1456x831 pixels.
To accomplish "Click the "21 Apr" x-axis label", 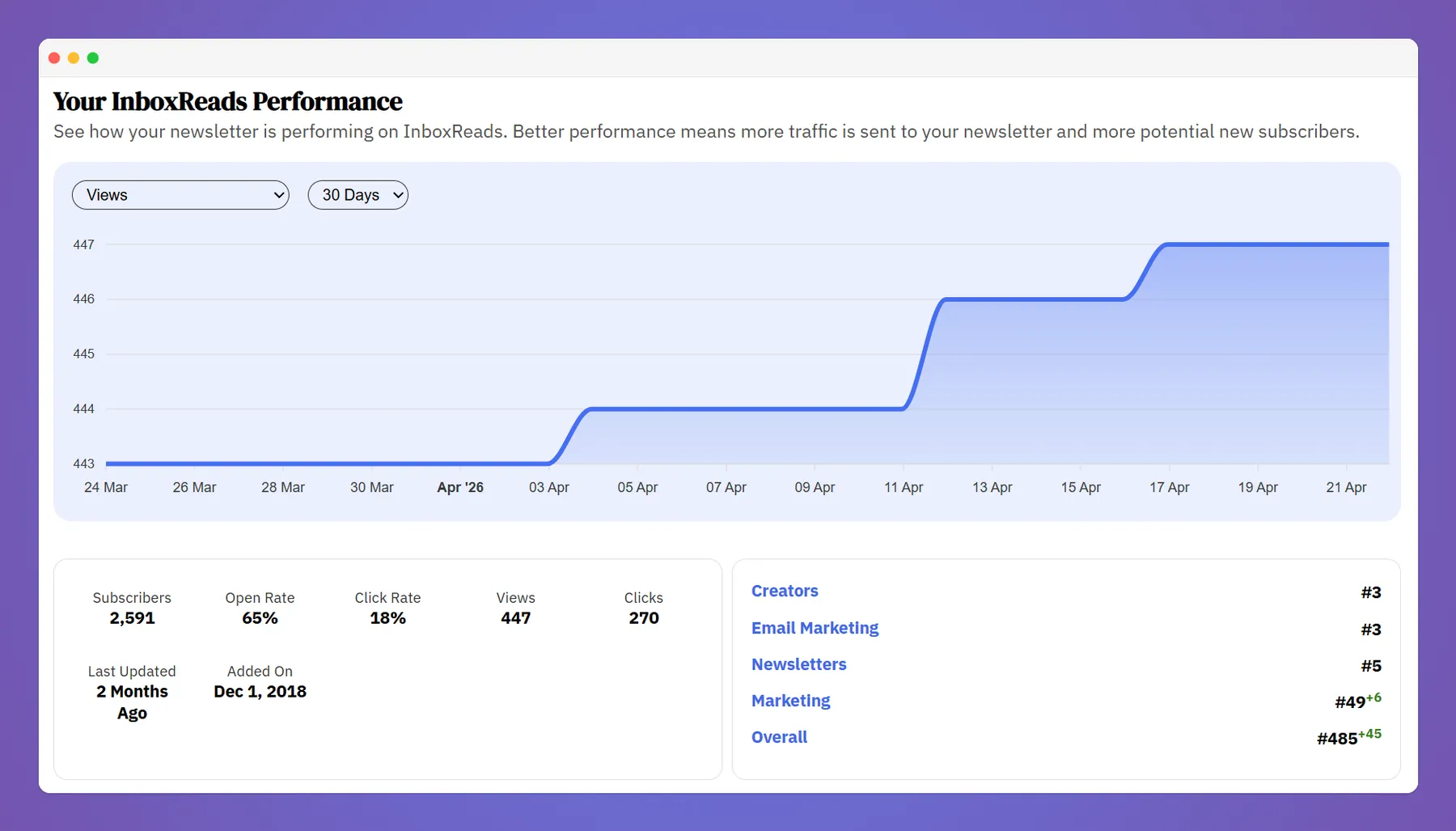I will tap(1347, 487).
